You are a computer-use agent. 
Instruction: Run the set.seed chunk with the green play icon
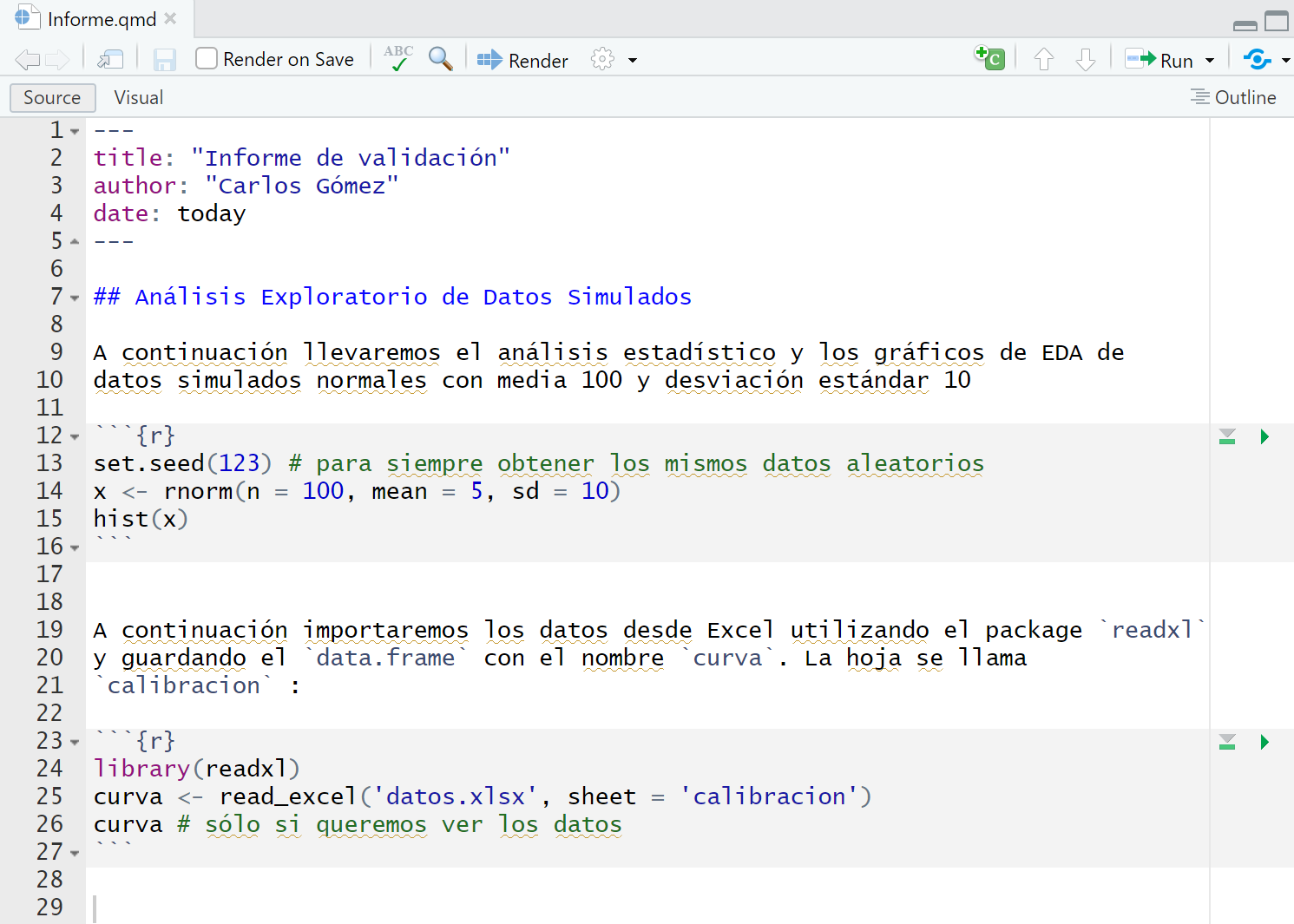pyautogui.click(x=1264, y=436)
